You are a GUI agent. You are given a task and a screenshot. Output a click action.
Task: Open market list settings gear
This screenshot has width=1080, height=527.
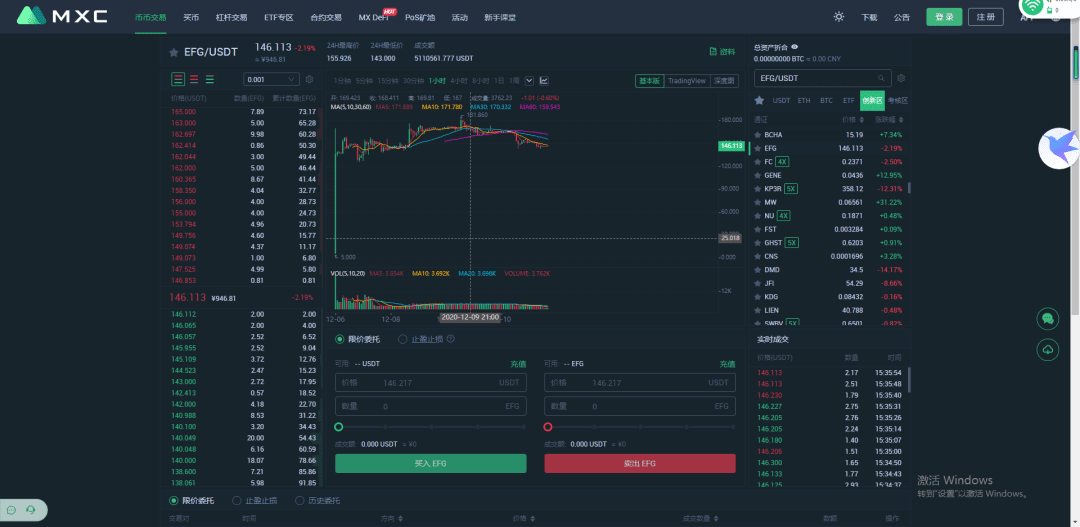[901, 79]
